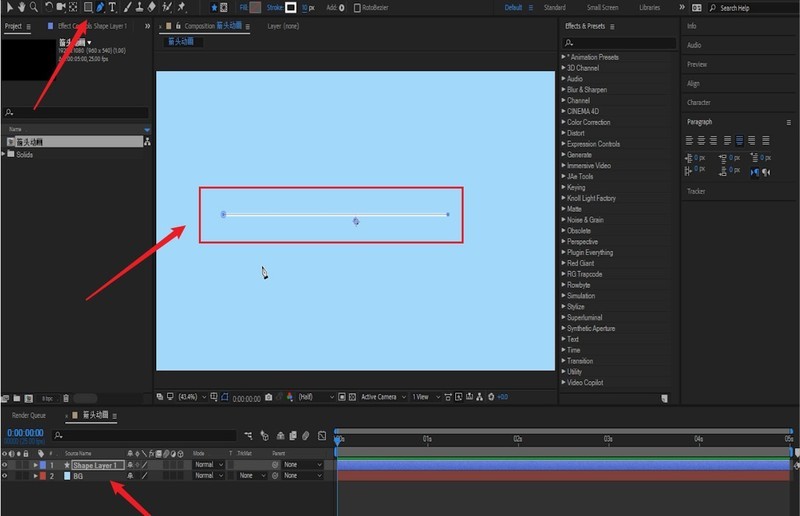Click the snapshot camera icon in viewer
800x516 pixels.
(269, 397)
